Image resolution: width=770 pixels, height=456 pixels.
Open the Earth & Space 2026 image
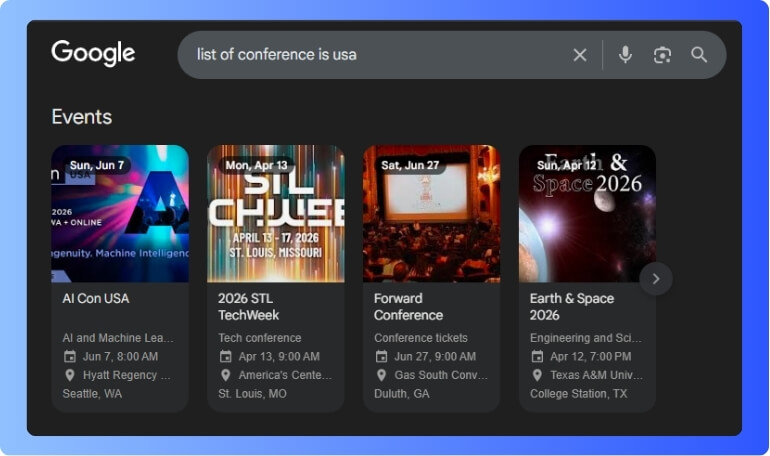point(587,214)
